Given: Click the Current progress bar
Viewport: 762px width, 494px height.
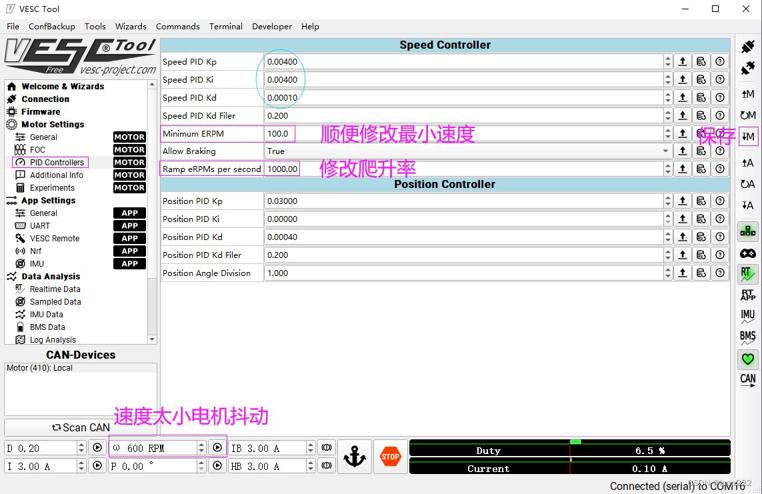Looking at the screenshot, I should 570,468.
